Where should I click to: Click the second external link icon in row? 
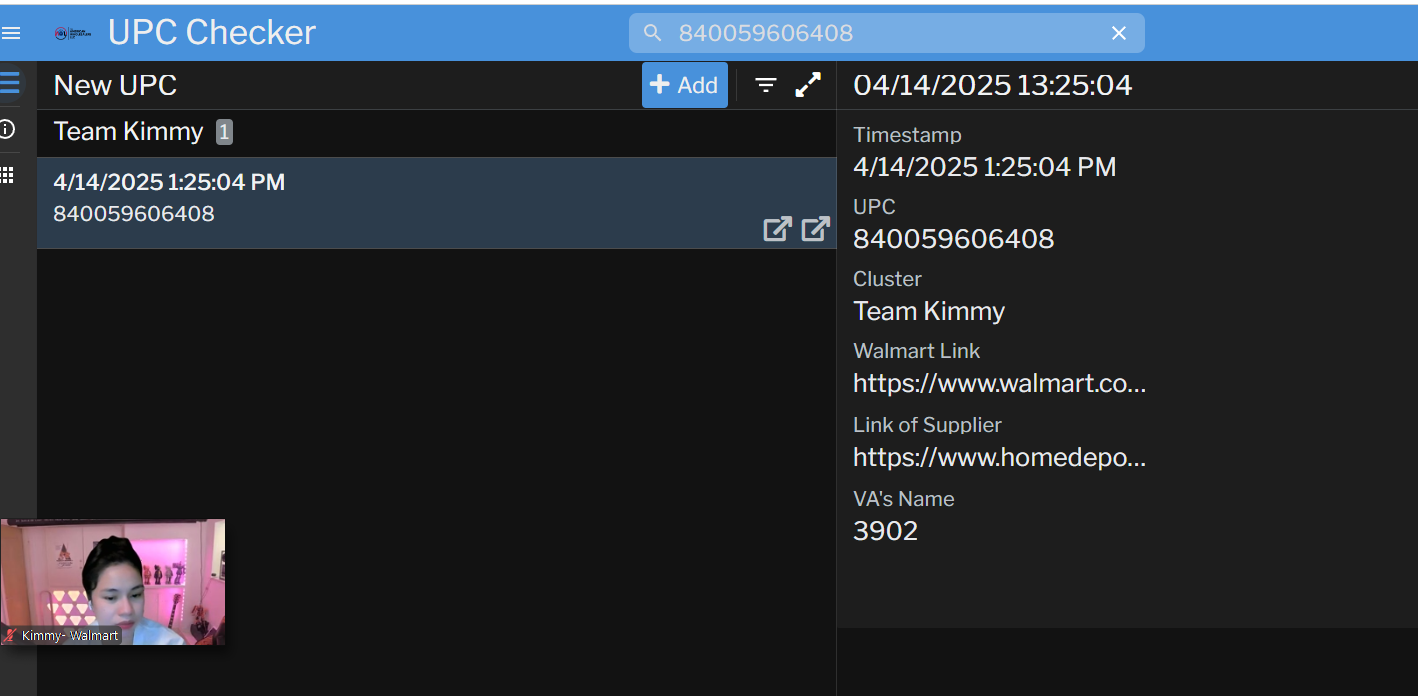815,229
